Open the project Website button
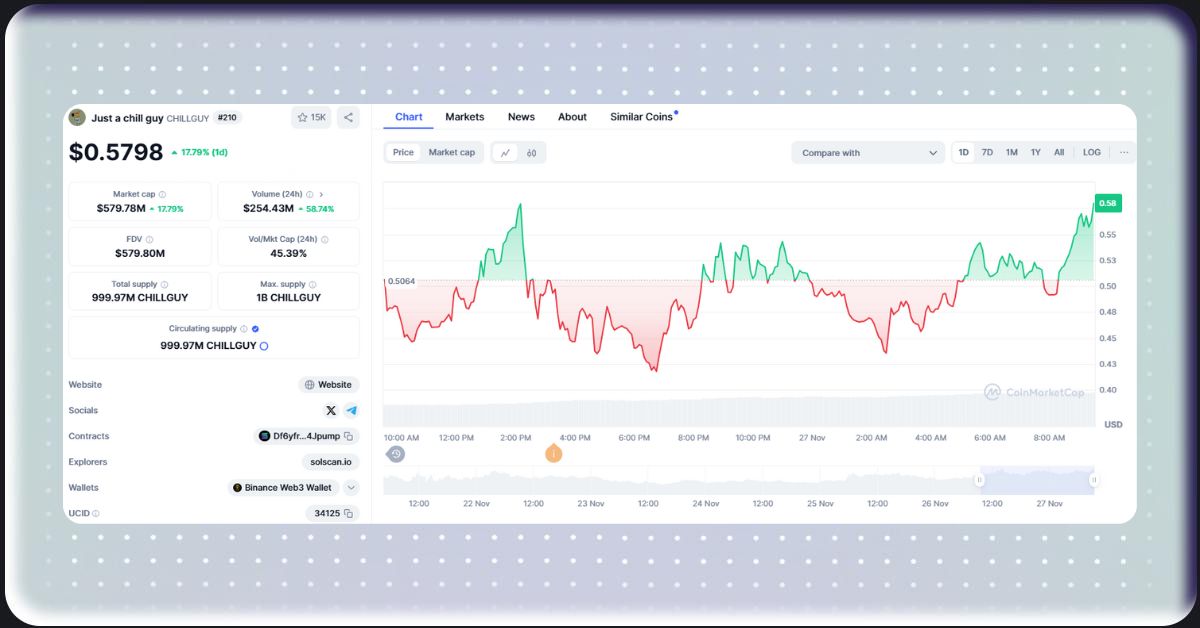1200x628 pixels. (x=328, y=384)
